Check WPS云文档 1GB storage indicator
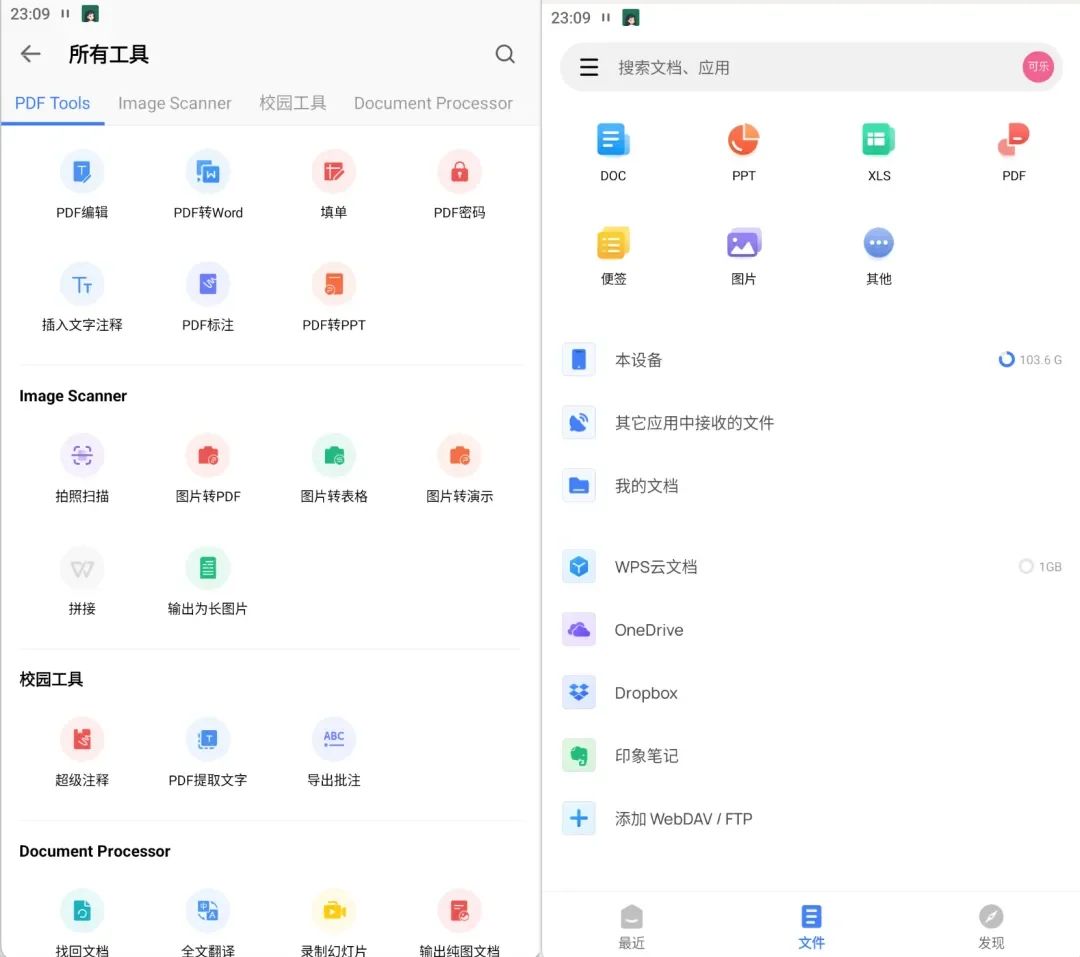This screenshot has height=957, width=1080. tap(1040, 566)
